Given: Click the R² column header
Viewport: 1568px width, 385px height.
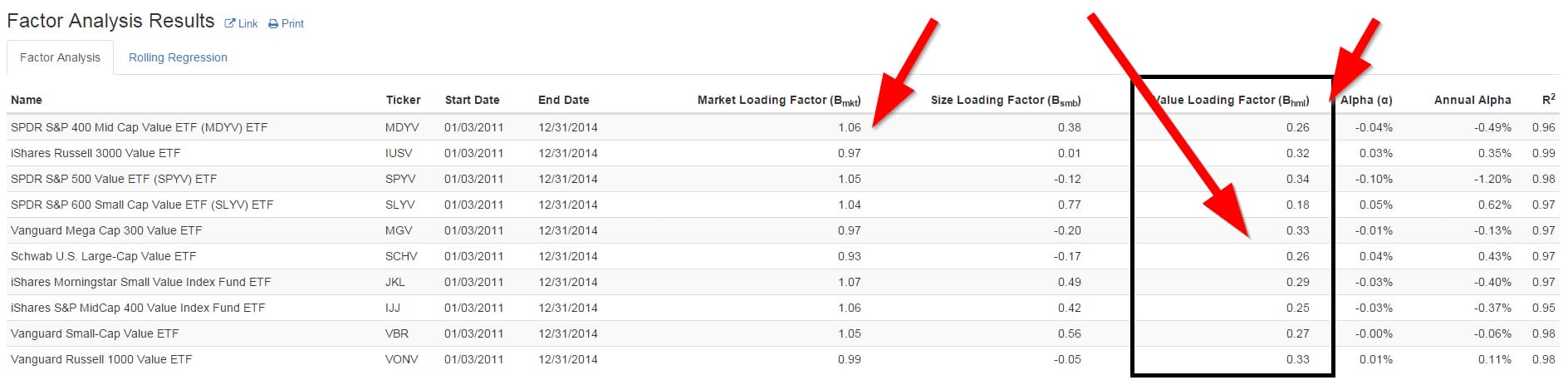Looking at the screenshot, I should coord(1548,100).
